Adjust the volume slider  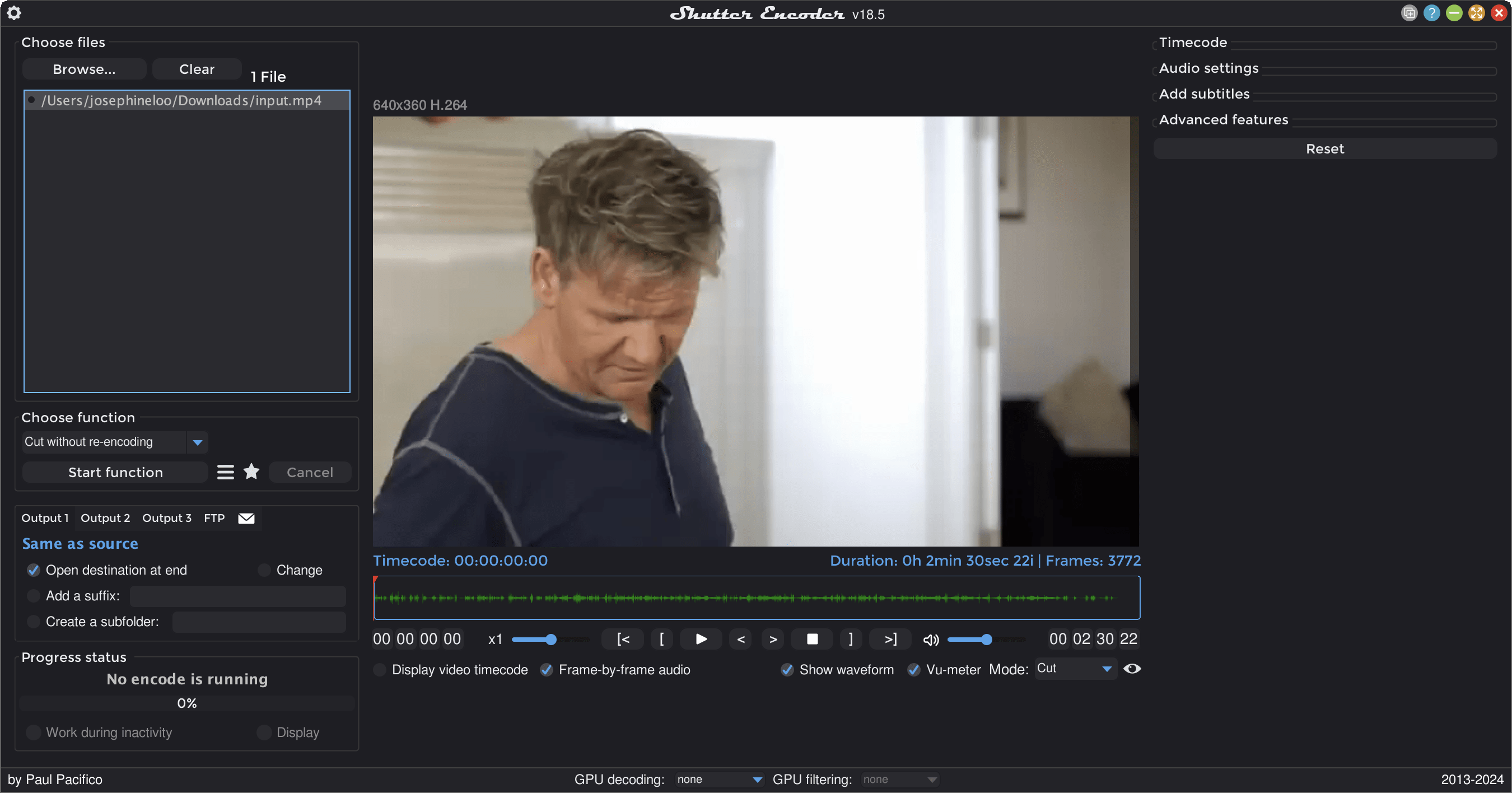(x=986, y=639)
